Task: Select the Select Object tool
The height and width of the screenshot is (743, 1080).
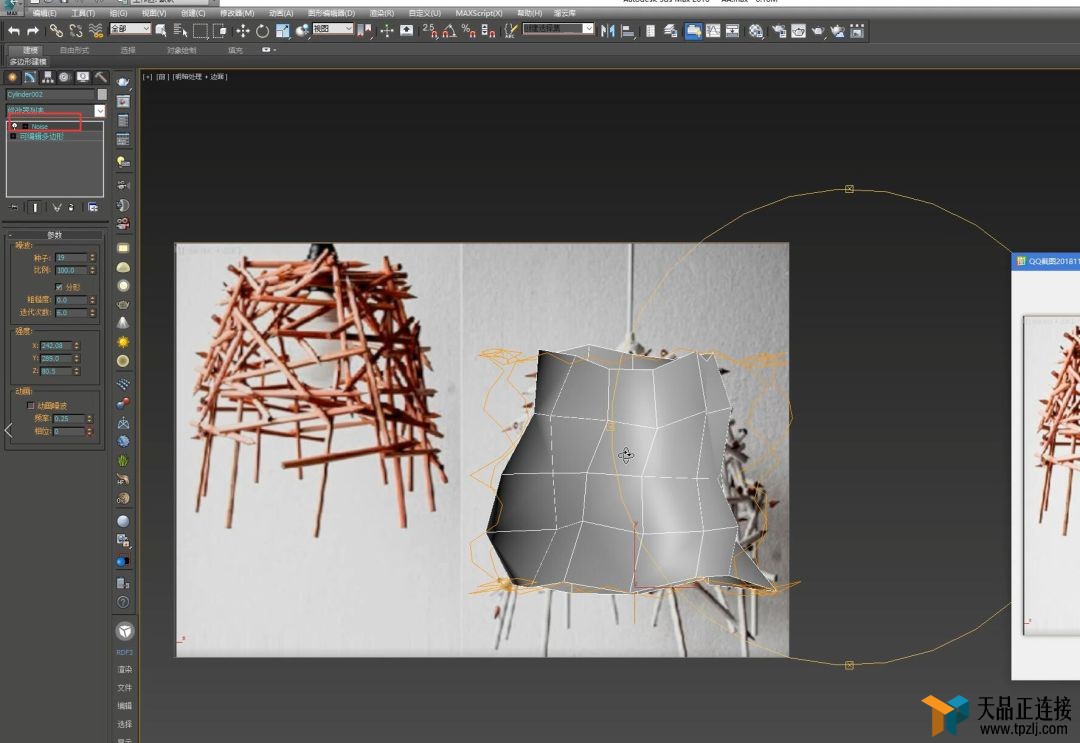Action: [161, 30]
